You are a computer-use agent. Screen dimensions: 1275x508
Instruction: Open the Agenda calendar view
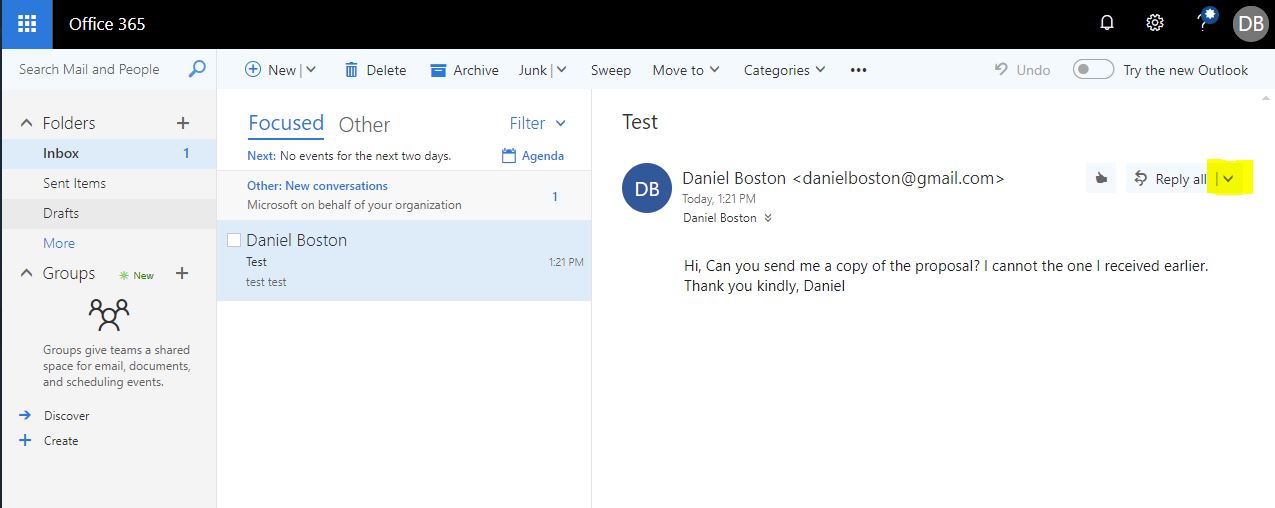pyautogui.click(x=533, y=156)
